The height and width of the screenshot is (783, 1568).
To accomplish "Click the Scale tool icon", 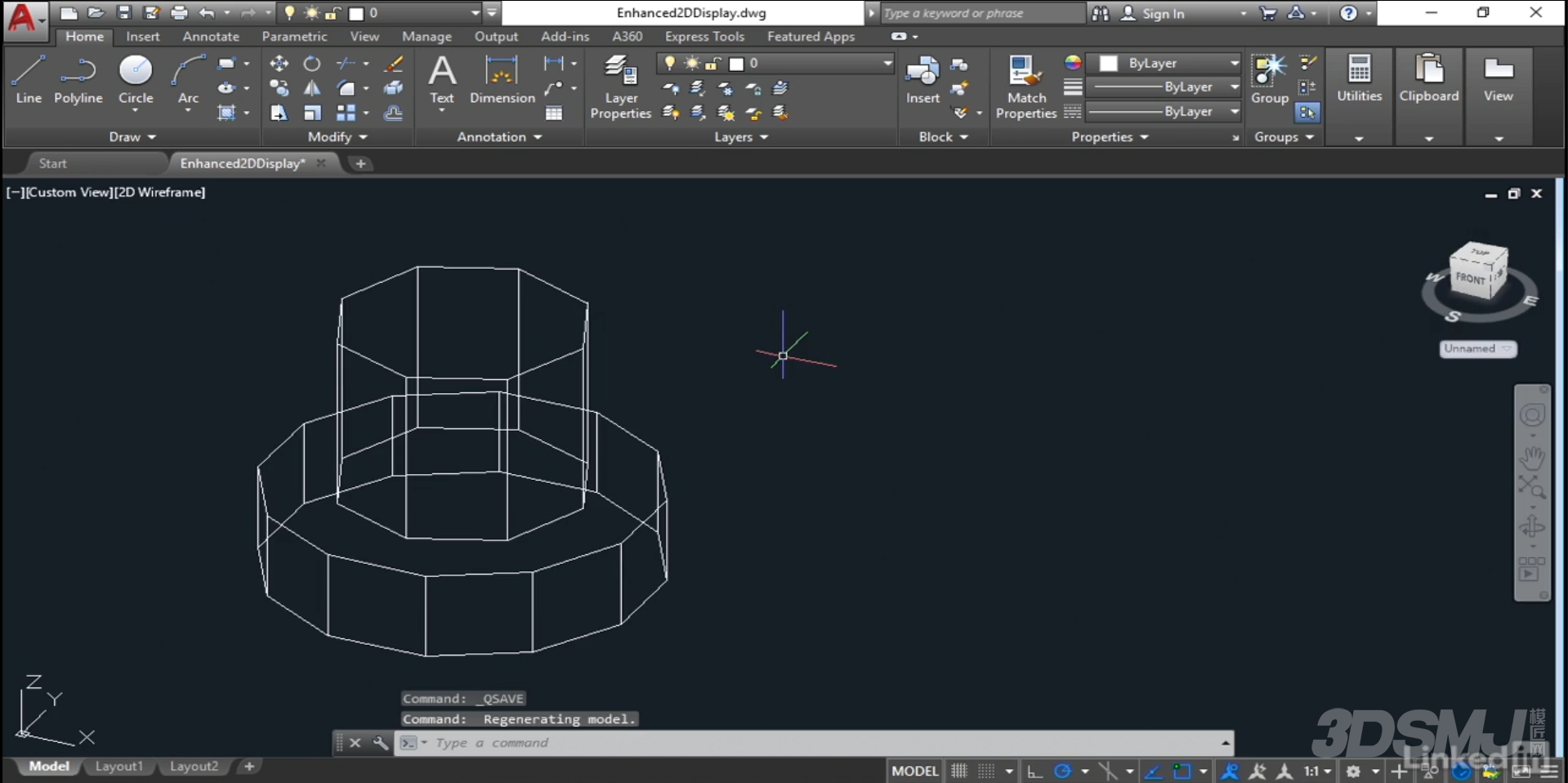I will 312,113.
